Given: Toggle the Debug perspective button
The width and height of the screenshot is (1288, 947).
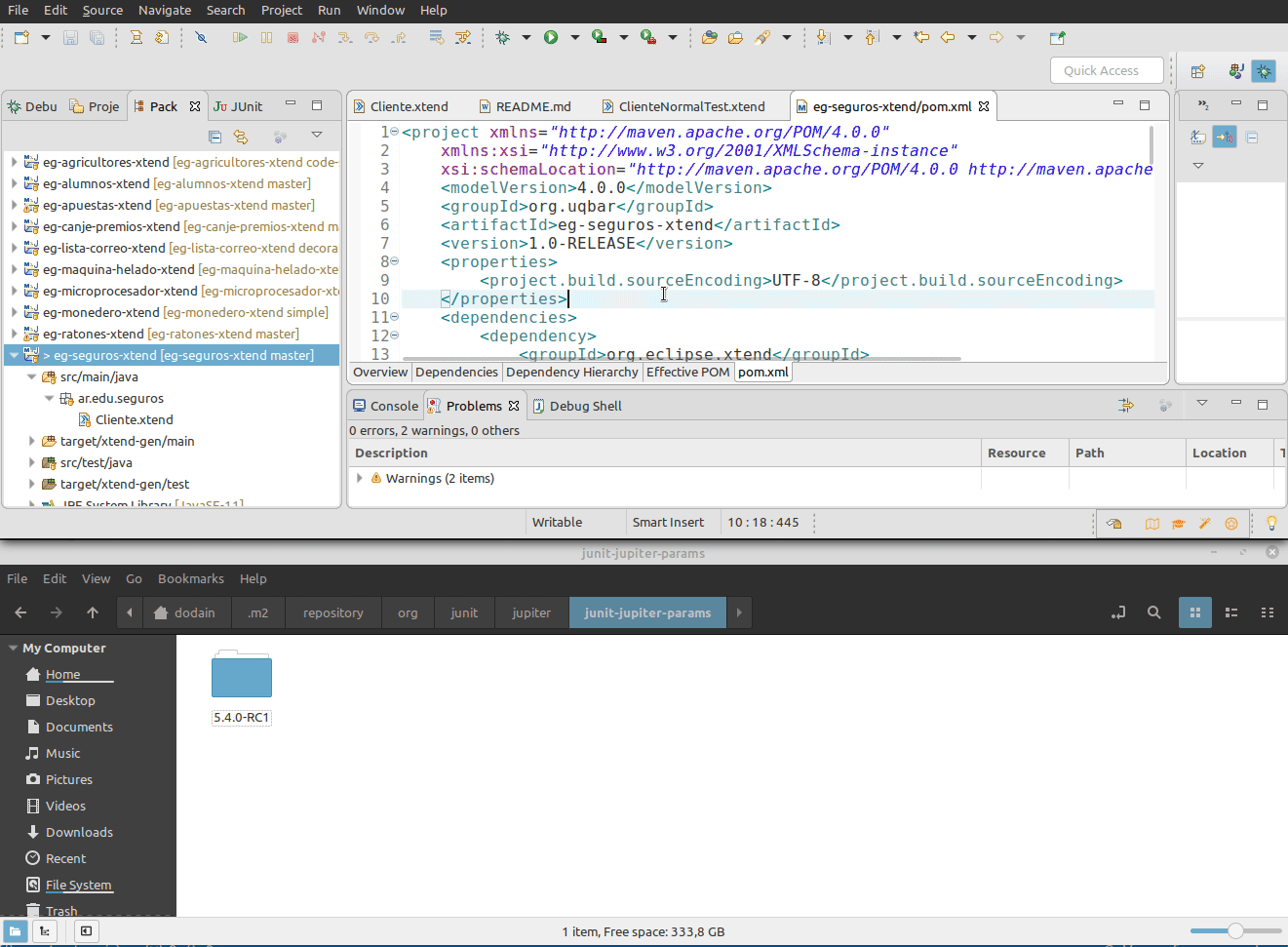Looking at the screenshot, I should click(x=1265, y=71).
